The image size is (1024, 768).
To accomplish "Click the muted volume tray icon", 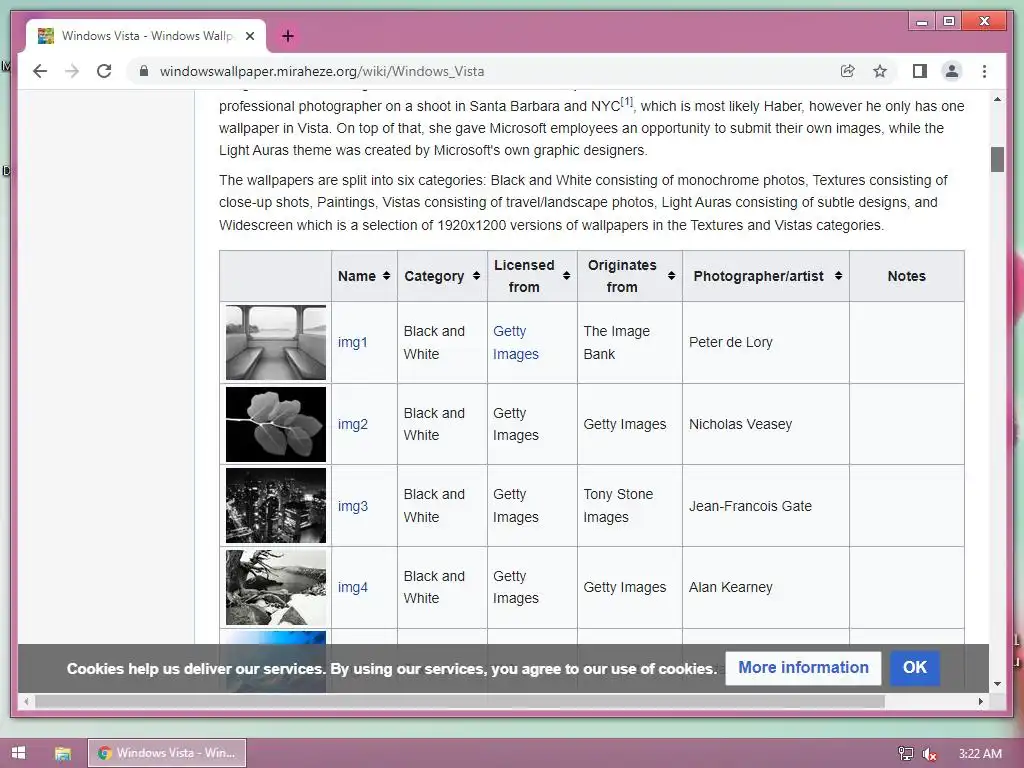I will (x=929, y=754).
